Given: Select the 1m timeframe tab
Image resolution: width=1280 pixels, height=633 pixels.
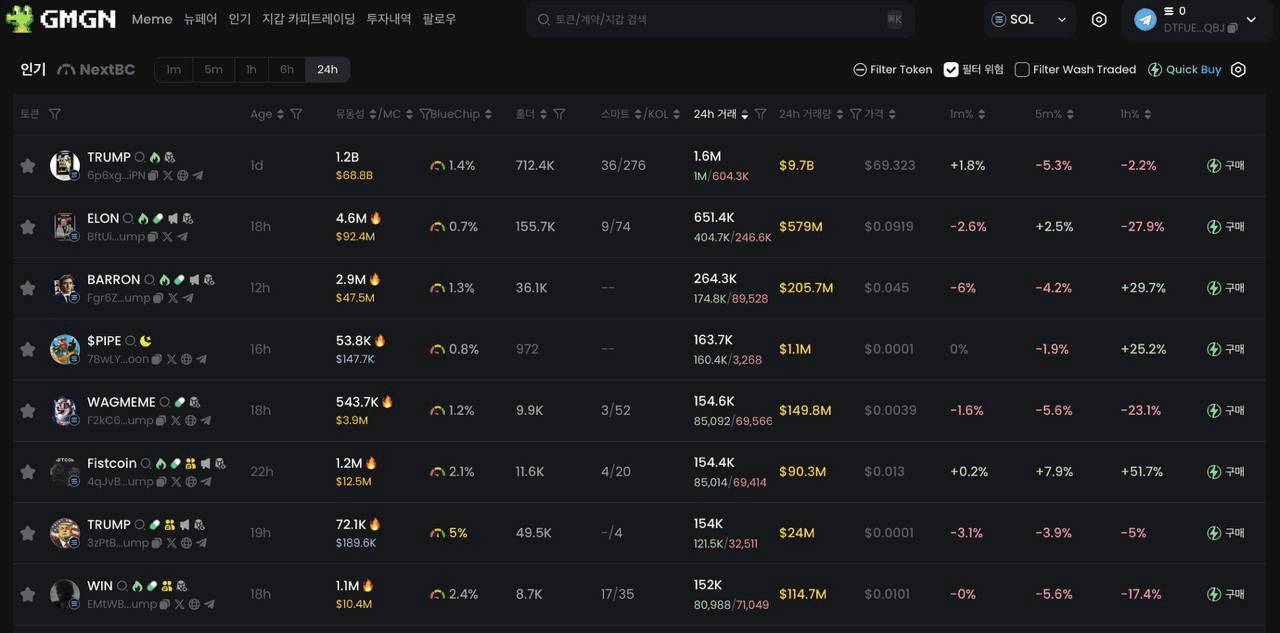Looking at the screenshot, I should [x=174, y=69].
